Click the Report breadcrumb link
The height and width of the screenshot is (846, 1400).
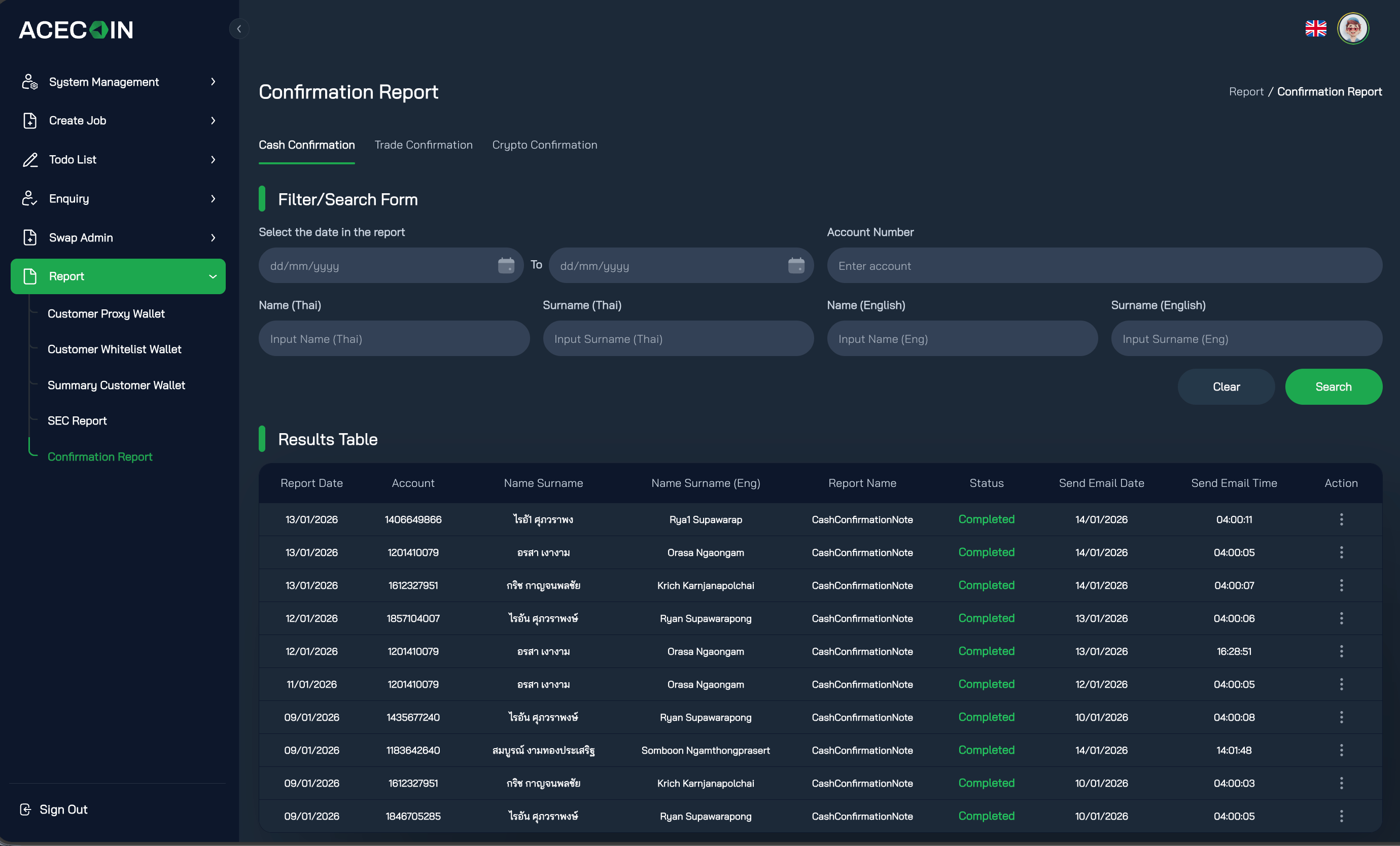tap(1246, 91)
